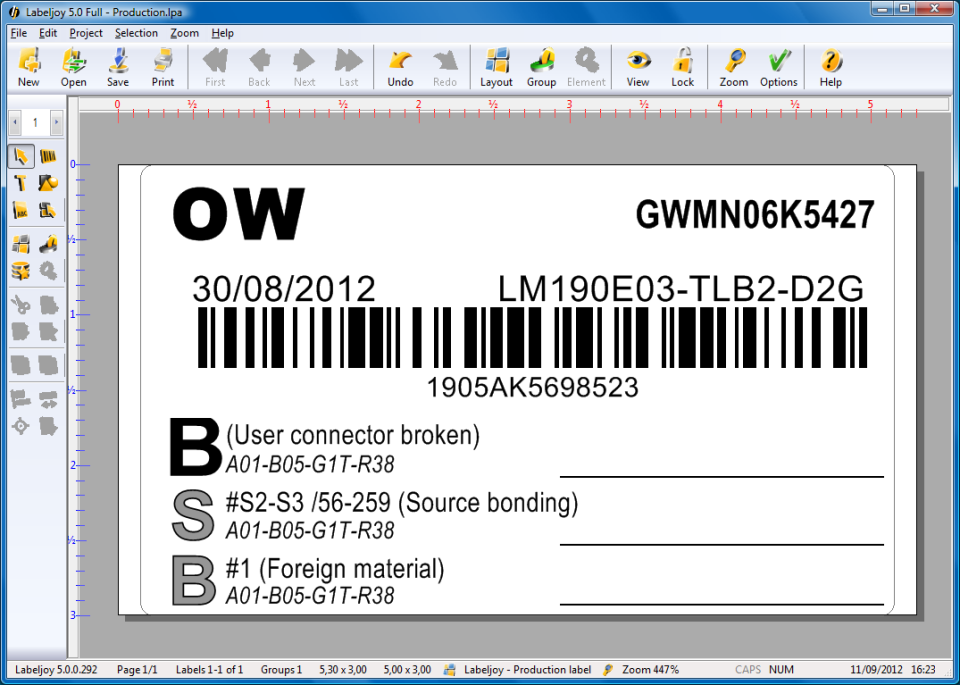Open the Zoom menu in menu bar
The width and height of the screenshot is (960, 685).
[x=184, y=33]
